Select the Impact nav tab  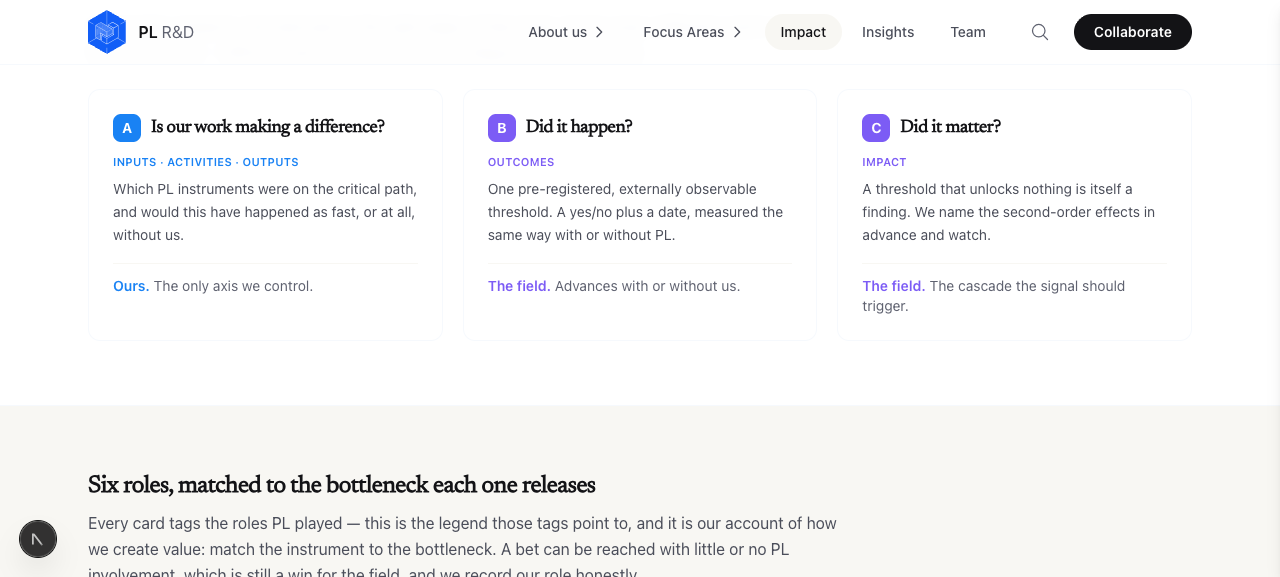point(803,32)
